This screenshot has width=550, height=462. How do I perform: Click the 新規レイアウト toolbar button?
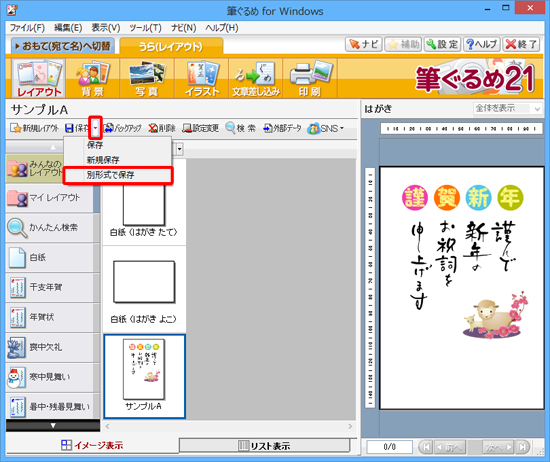[34, 128]
